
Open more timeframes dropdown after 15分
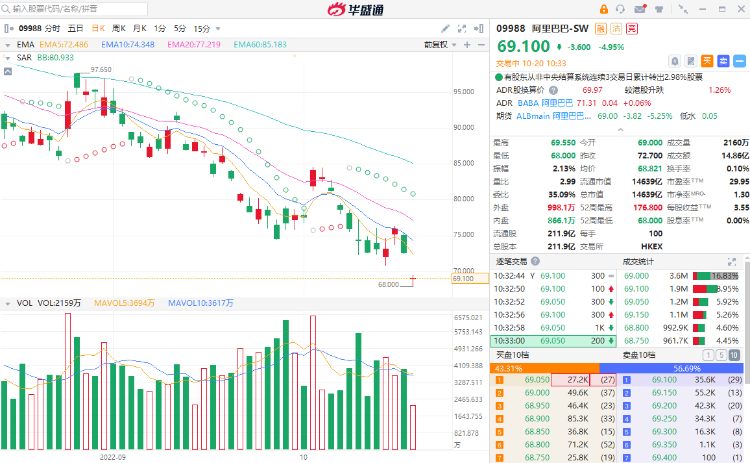(x=218, y=29)
